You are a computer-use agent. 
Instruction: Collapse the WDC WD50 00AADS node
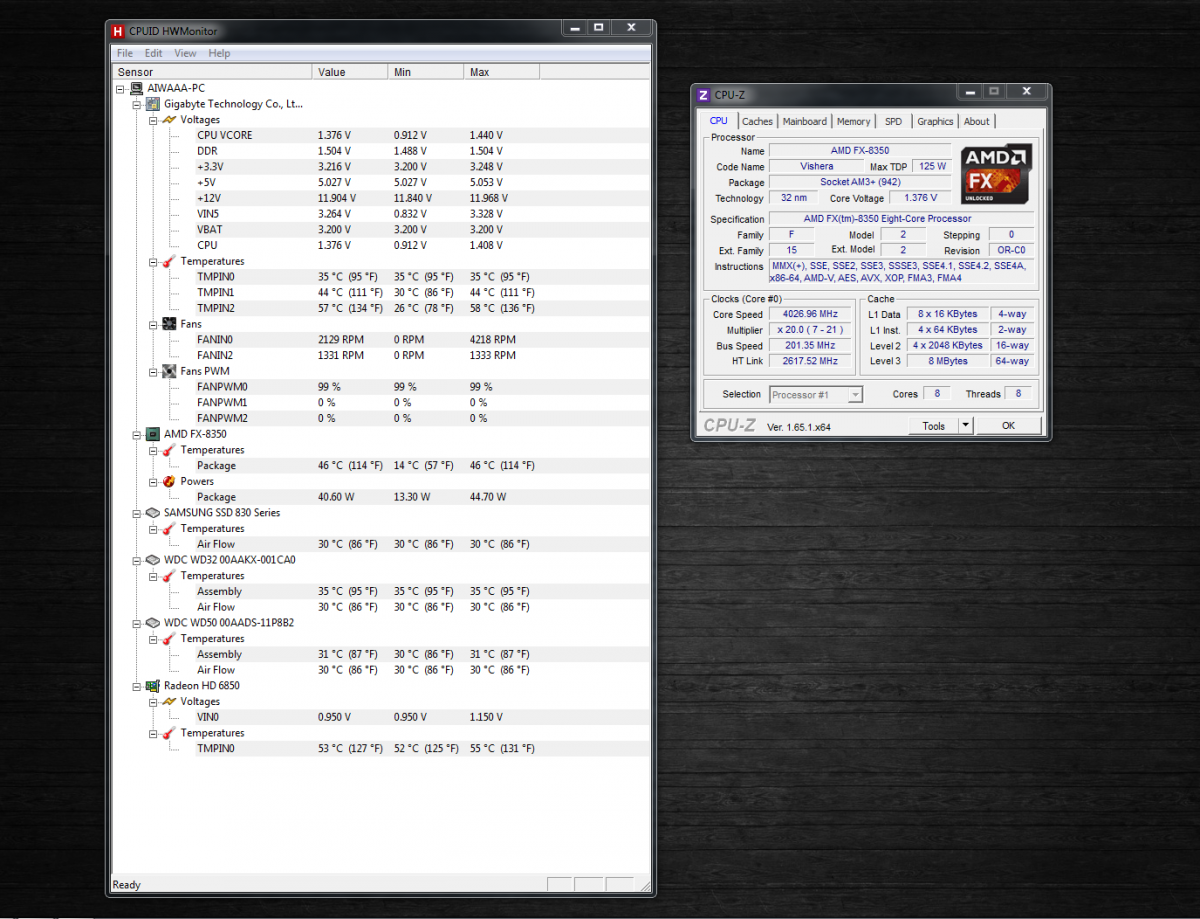pyautogui.click(x=138, y=623)
